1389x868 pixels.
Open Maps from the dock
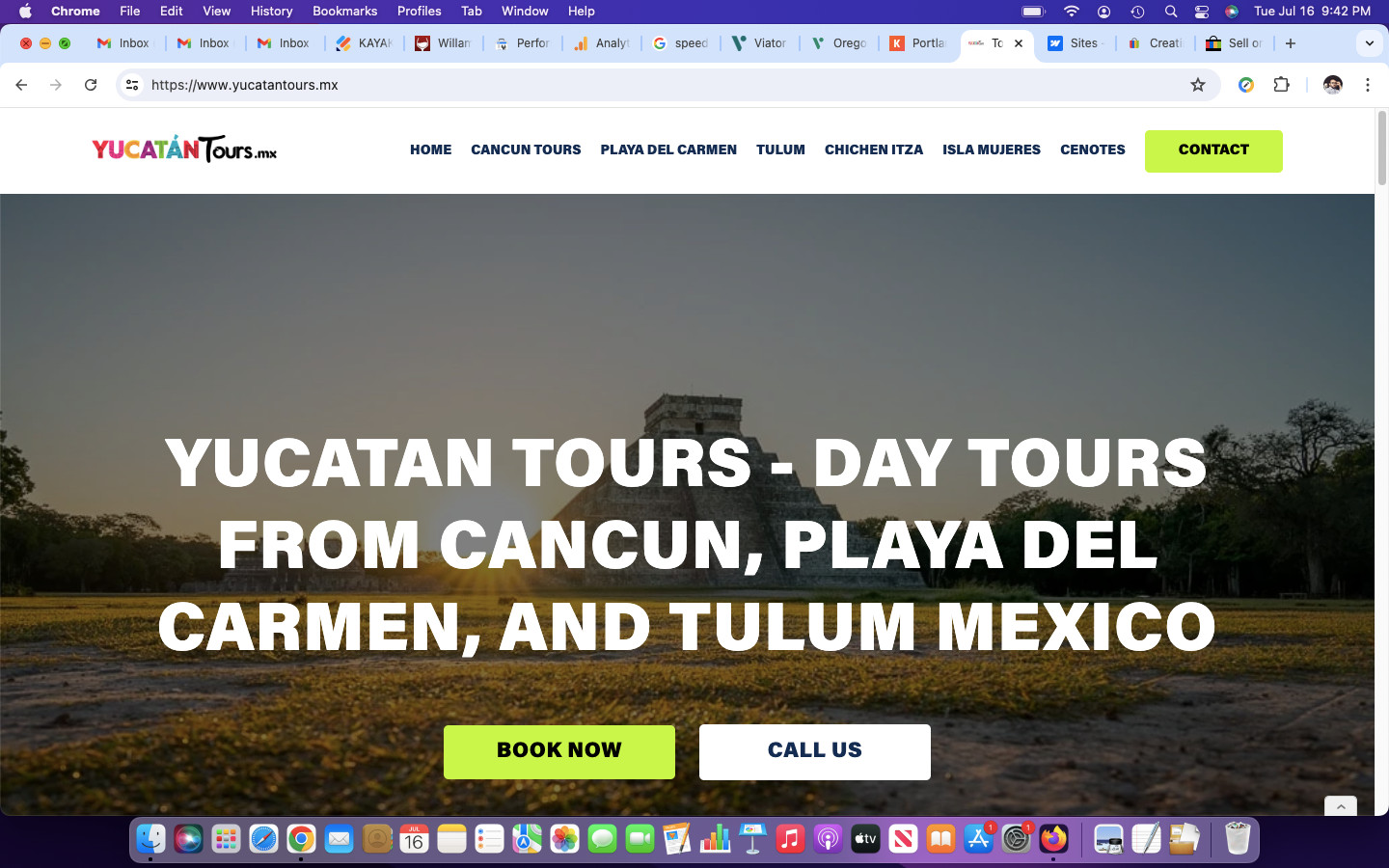pyautogui.click(x=527, y=839)
